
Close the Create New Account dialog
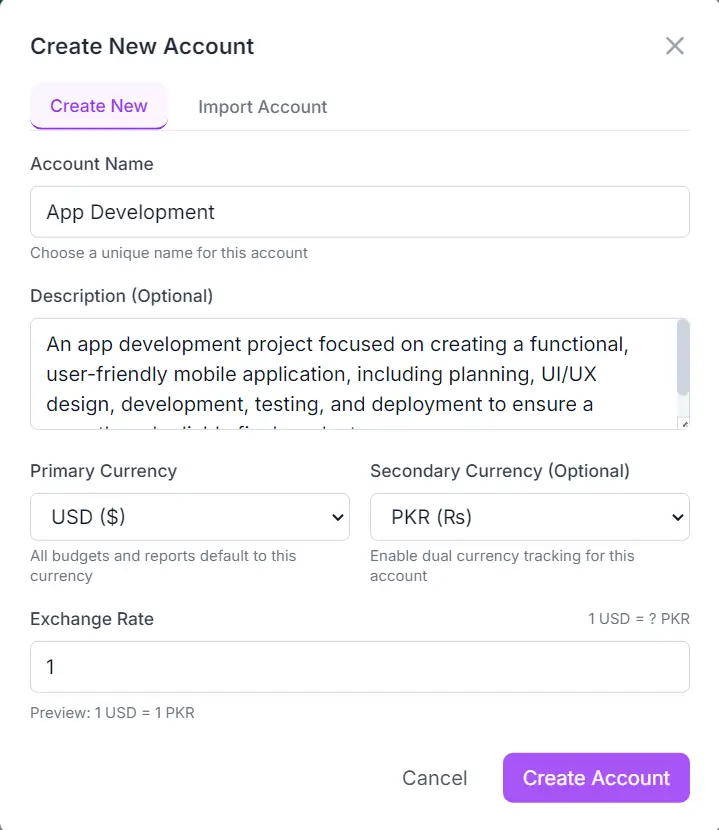point(675,46)
